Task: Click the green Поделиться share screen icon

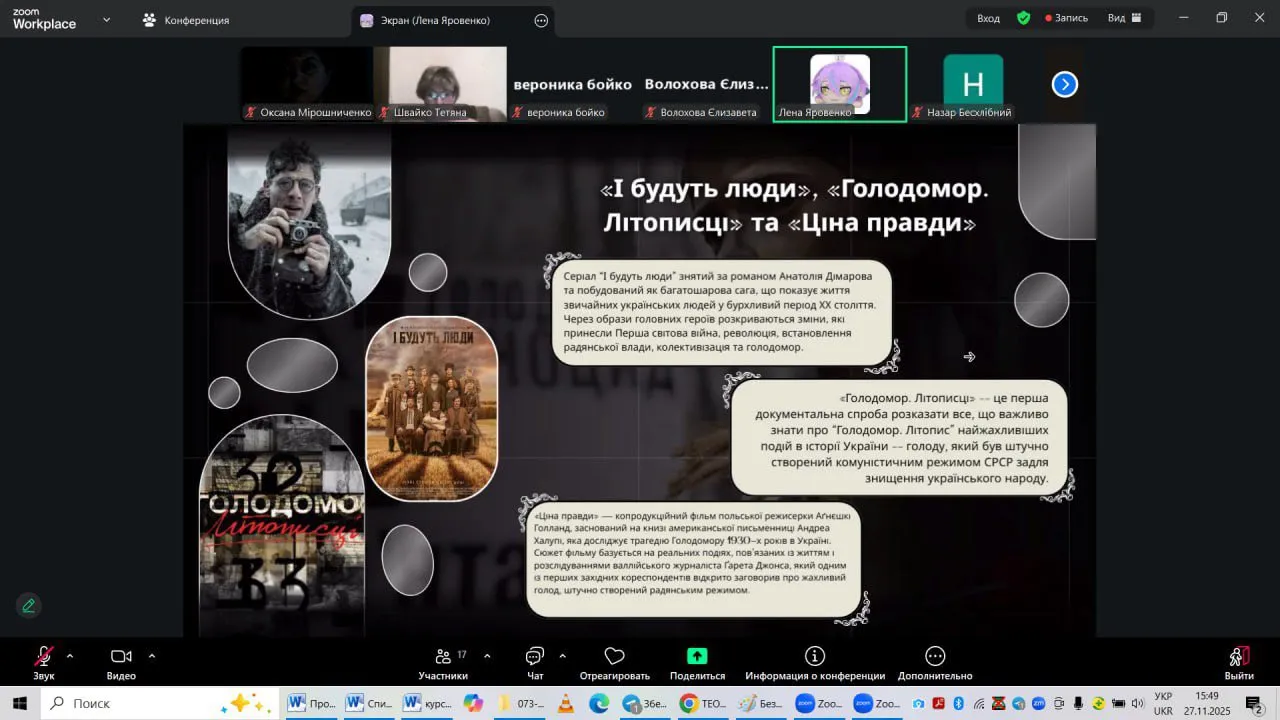Action: click(697, 657)
